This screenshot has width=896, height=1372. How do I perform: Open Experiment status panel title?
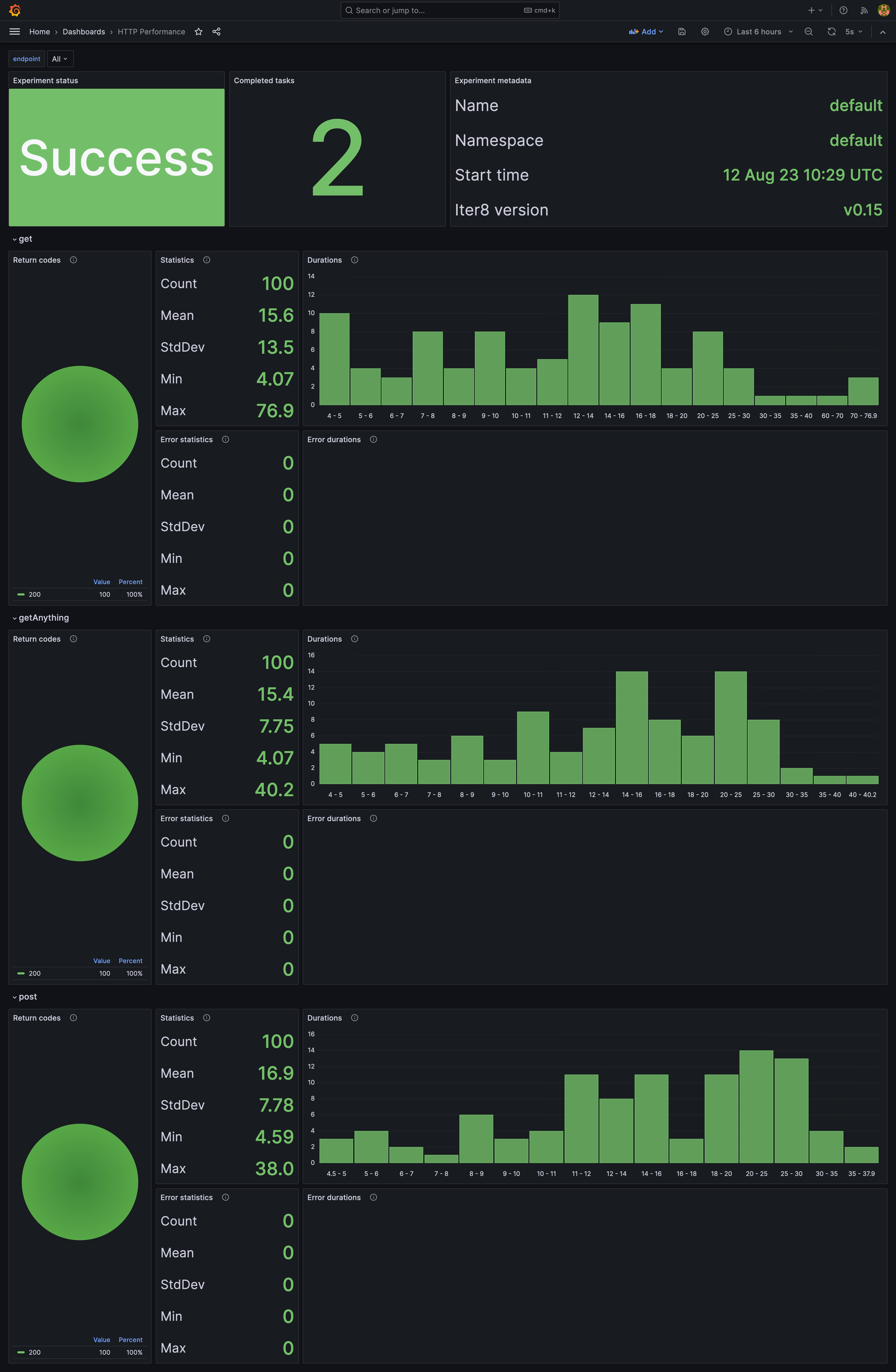[x=46, y=81]
